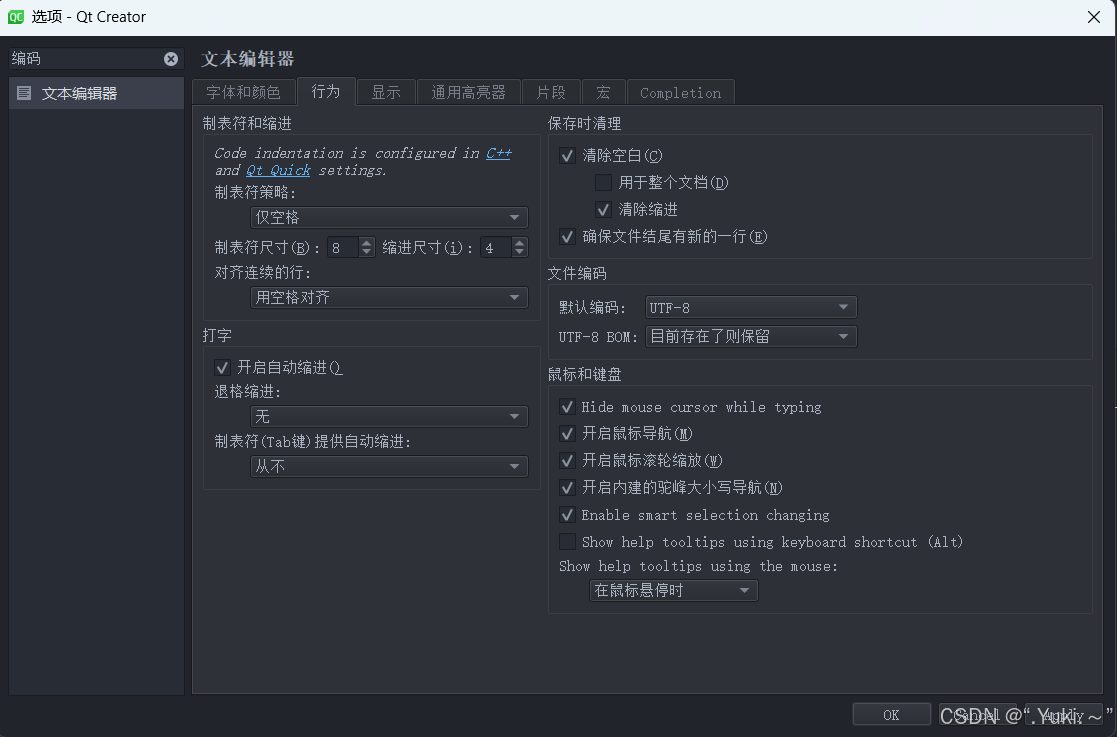Open the 制表符策略 dropdown showing 仅空格
The image size is (1117, 737).
click(389, 217)
